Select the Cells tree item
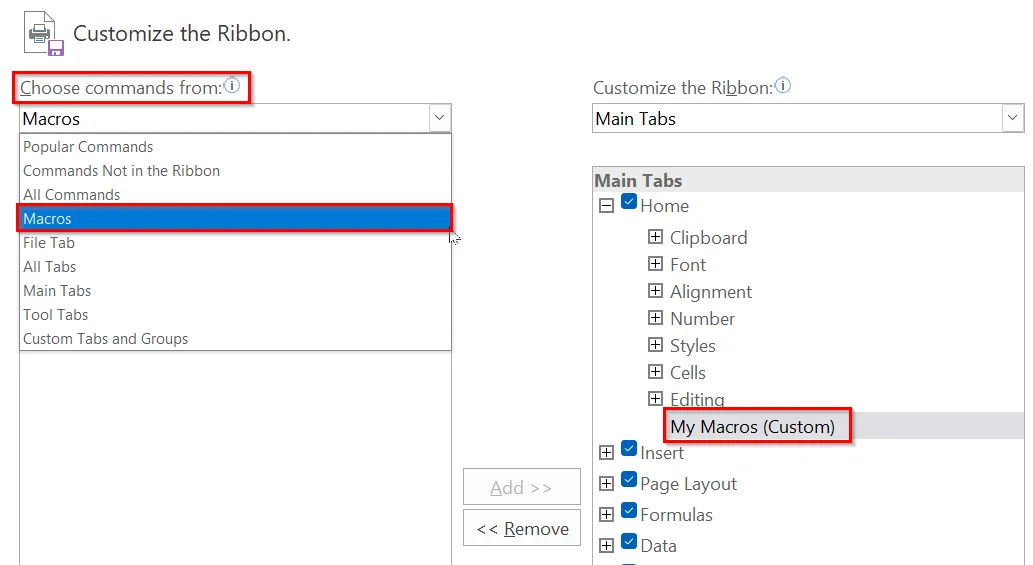Screen dimensions: 1033x565 click(688, 373)
